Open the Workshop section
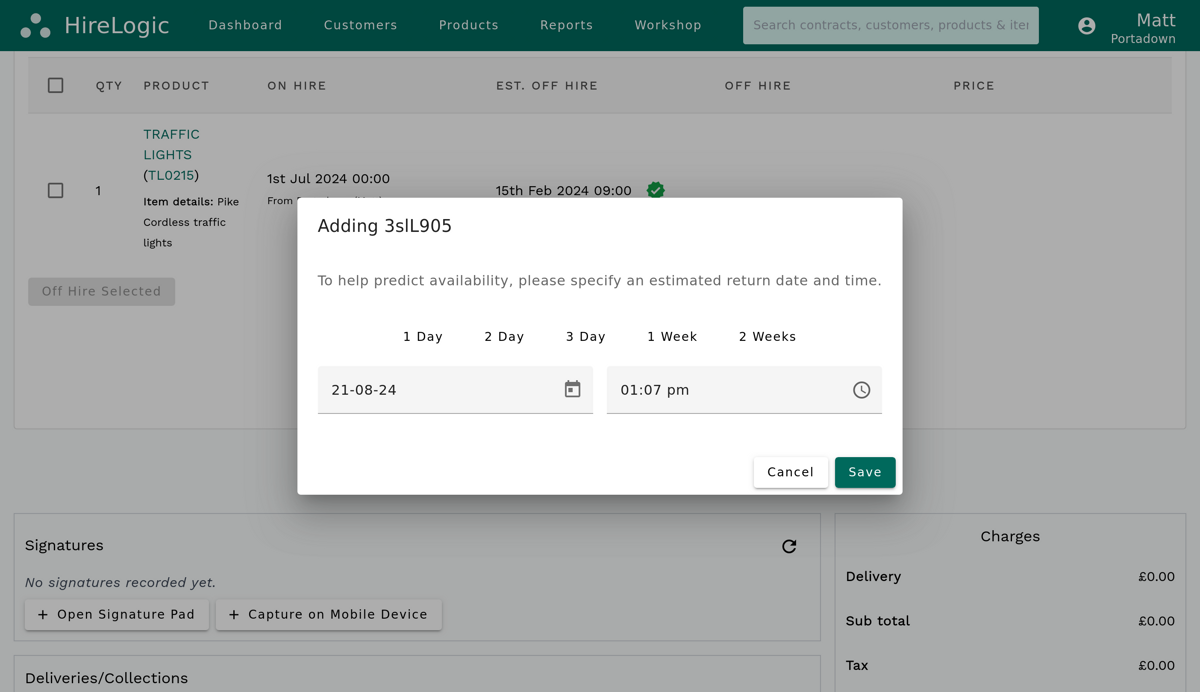This screenshot has height=692, width=1200. click(667, 25)
